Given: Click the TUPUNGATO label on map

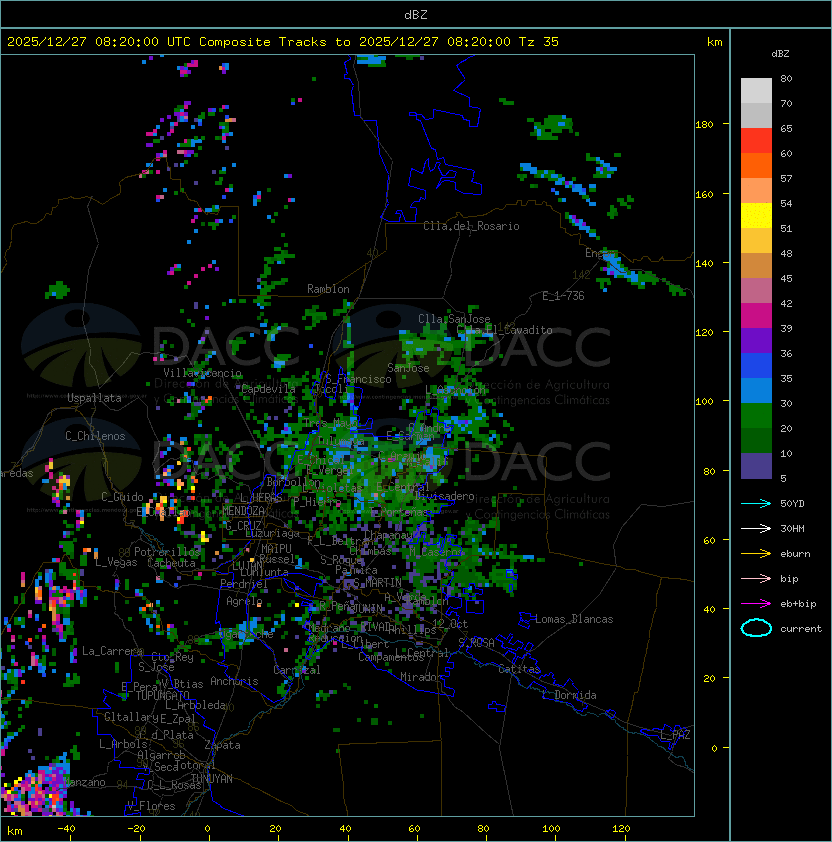Looking at the screenshot, I should (x=162, y=696).
